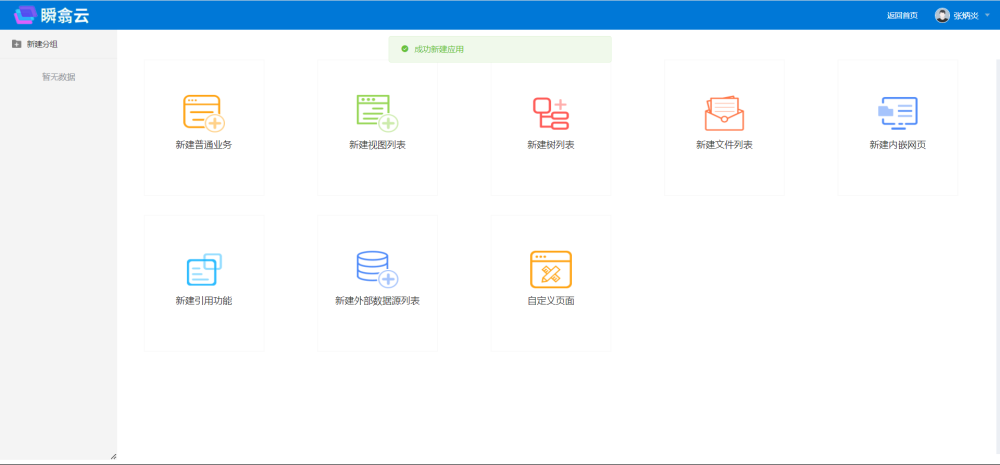The image size is (1000, 465).
Task: Open the orange 自定义页面 icon
Action: coord(550,269)
